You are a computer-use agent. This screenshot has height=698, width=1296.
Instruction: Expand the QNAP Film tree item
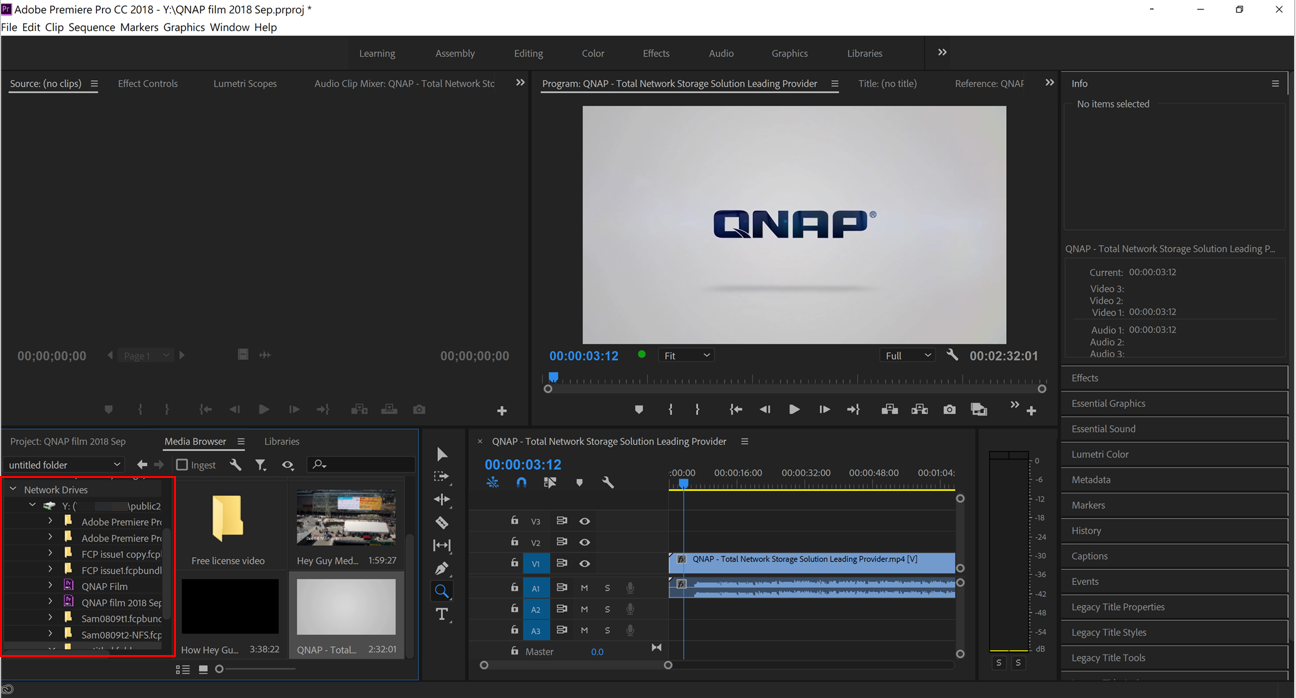point(50,586)
